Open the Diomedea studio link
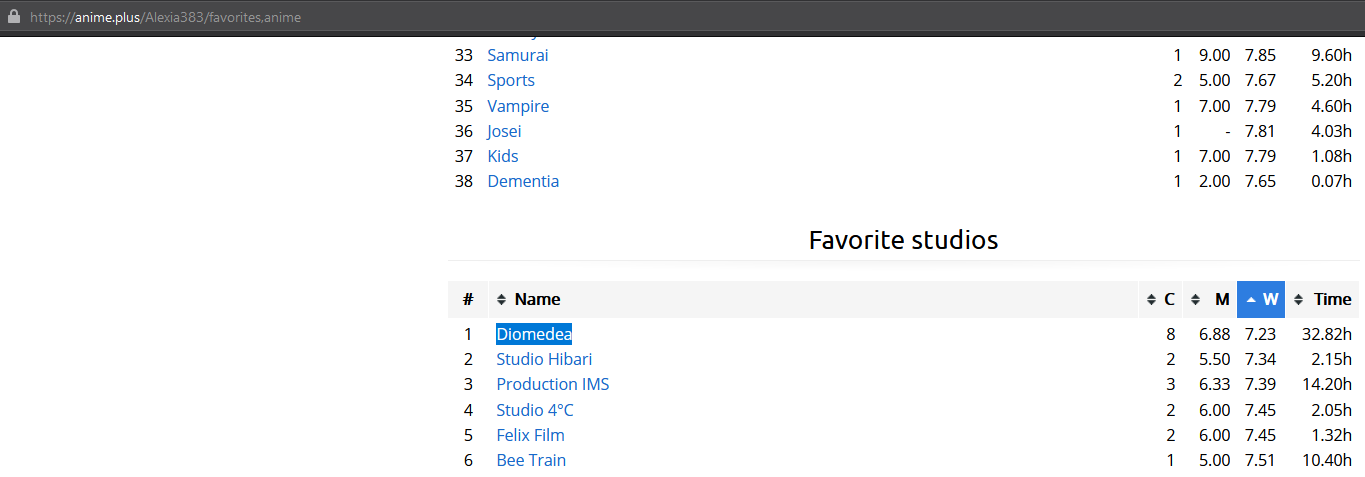Screen dimensions: 1365x477 click(x=533, y=334)
